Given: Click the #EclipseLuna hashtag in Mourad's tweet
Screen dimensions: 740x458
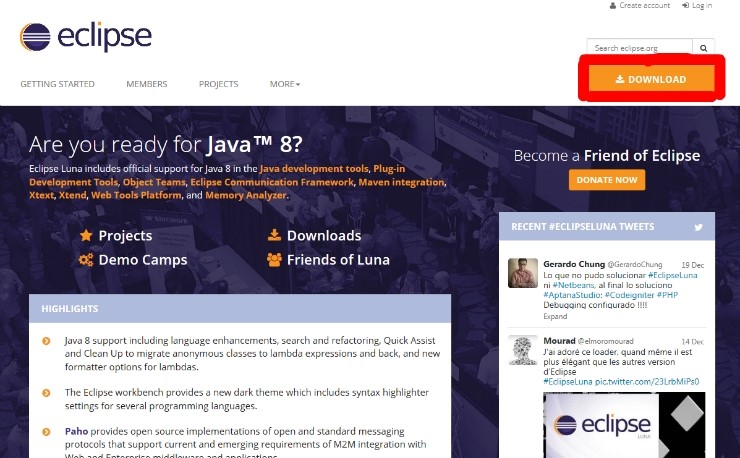Looking at the screenshot, I should point(568,382).
